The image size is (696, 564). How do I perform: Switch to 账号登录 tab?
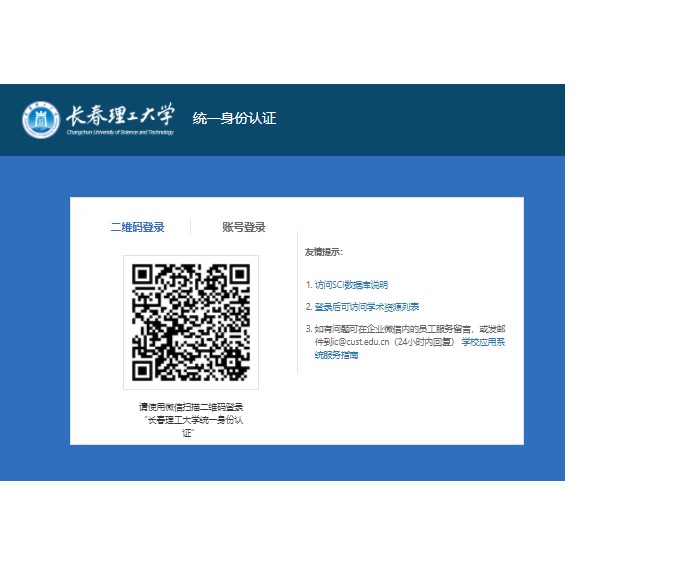244,227
